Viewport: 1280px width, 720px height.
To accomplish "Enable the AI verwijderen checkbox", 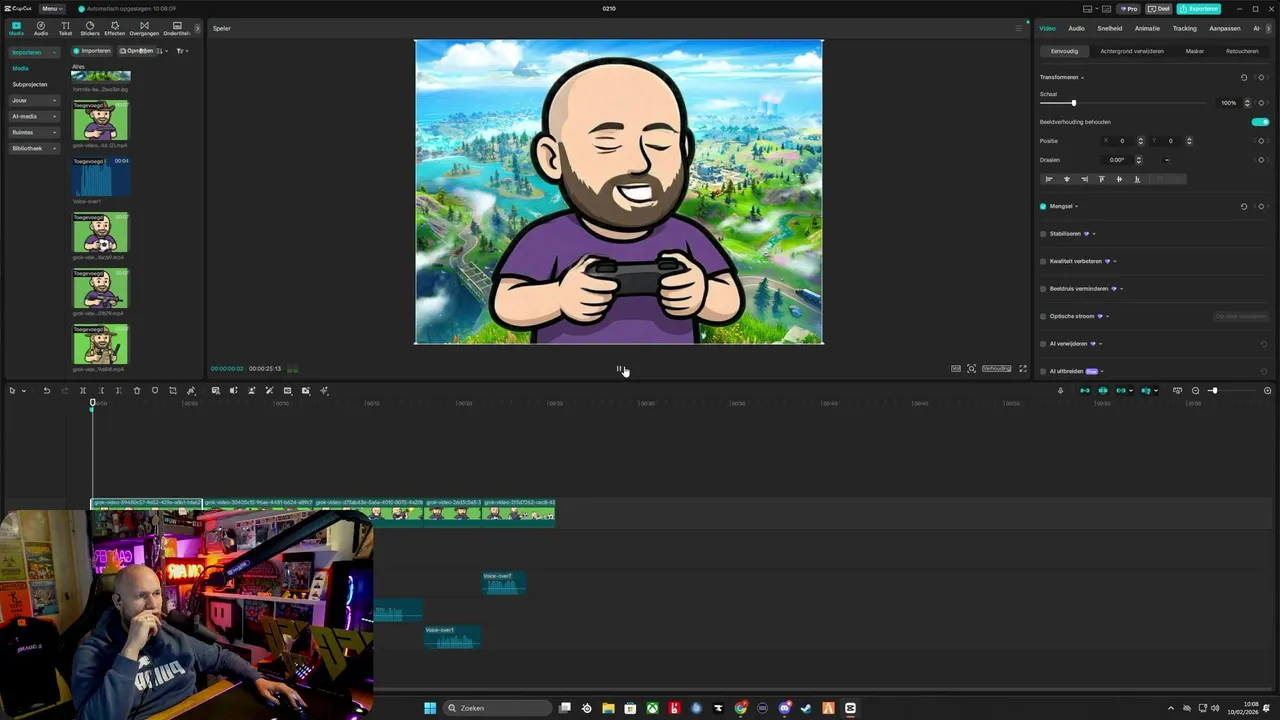I will click(x=1043, y=344).
